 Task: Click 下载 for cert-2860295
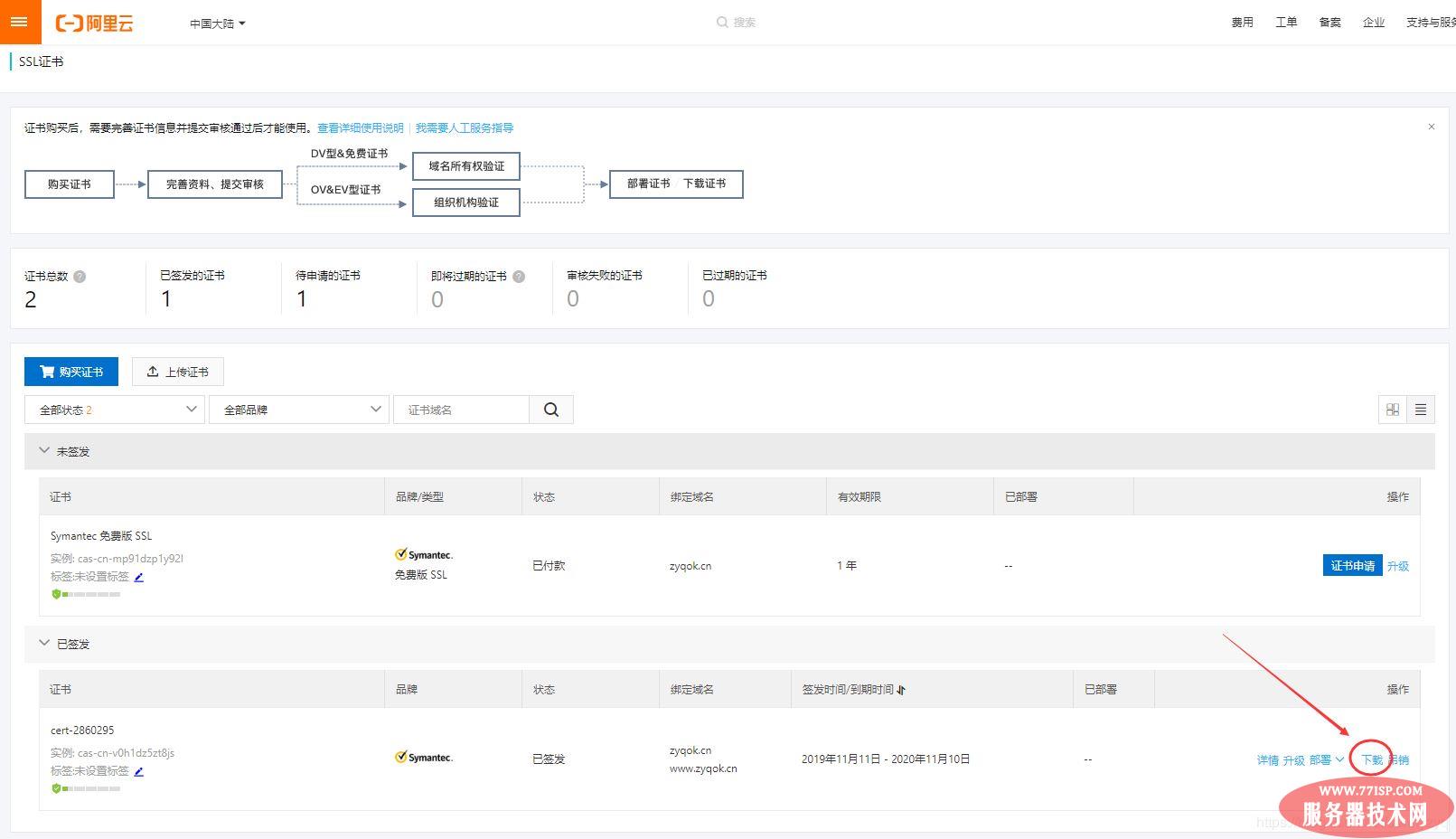coord(1372,760)
